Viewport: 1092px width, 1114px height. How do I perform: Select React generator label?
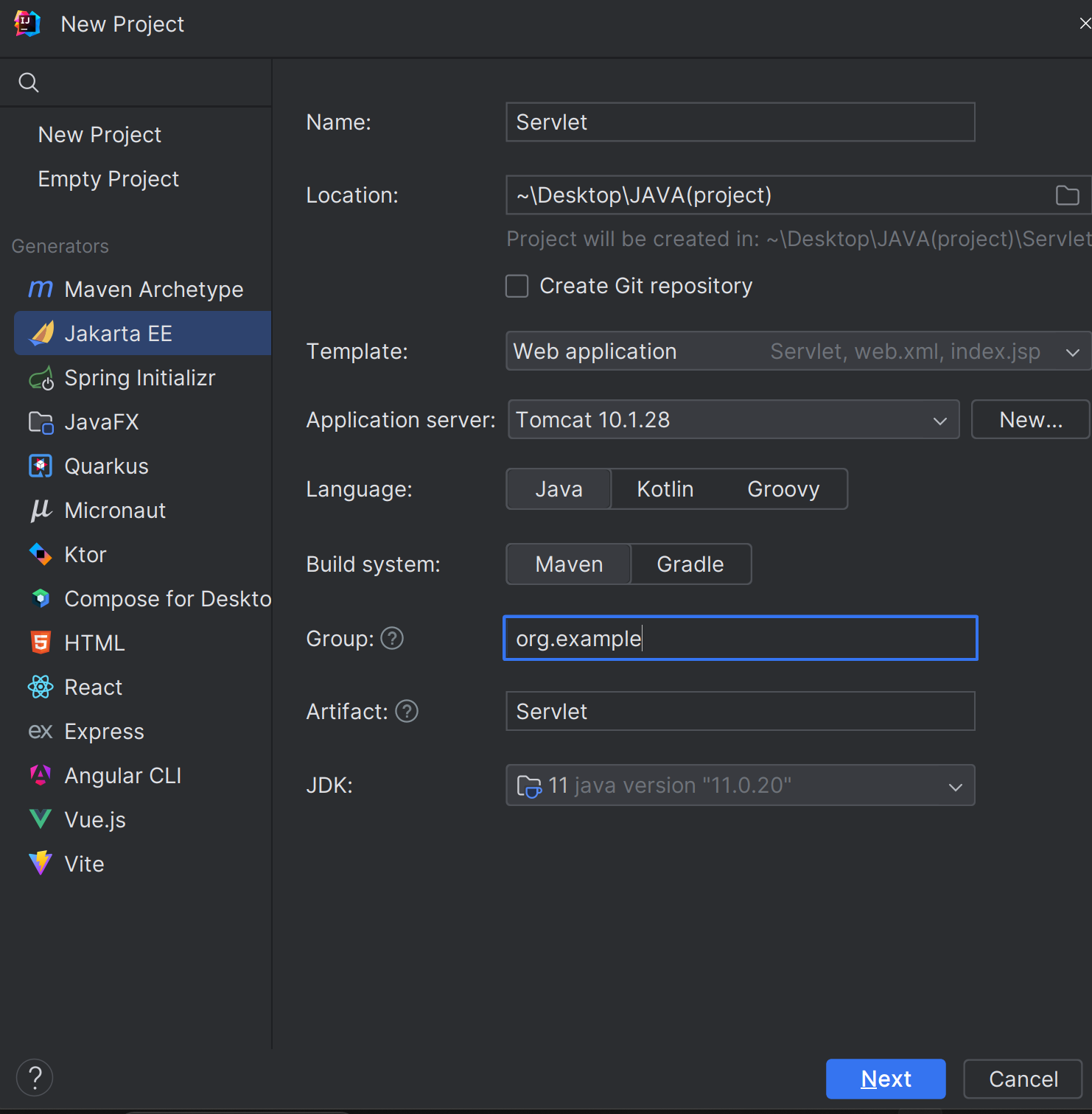click(x=94, y=687)
